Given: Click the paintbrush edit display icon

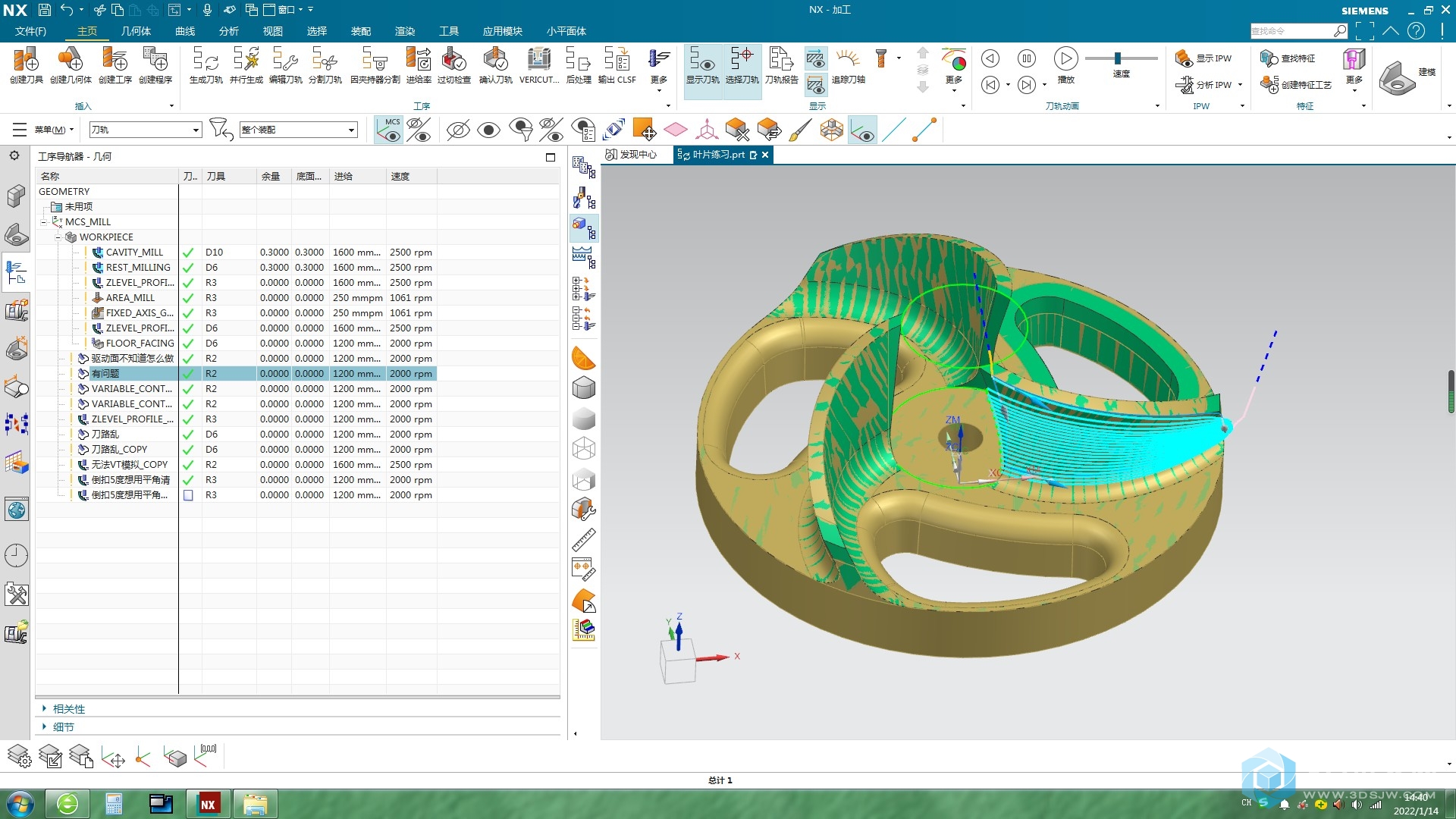Looking at the screenshot, I should (x=799, y=130).
